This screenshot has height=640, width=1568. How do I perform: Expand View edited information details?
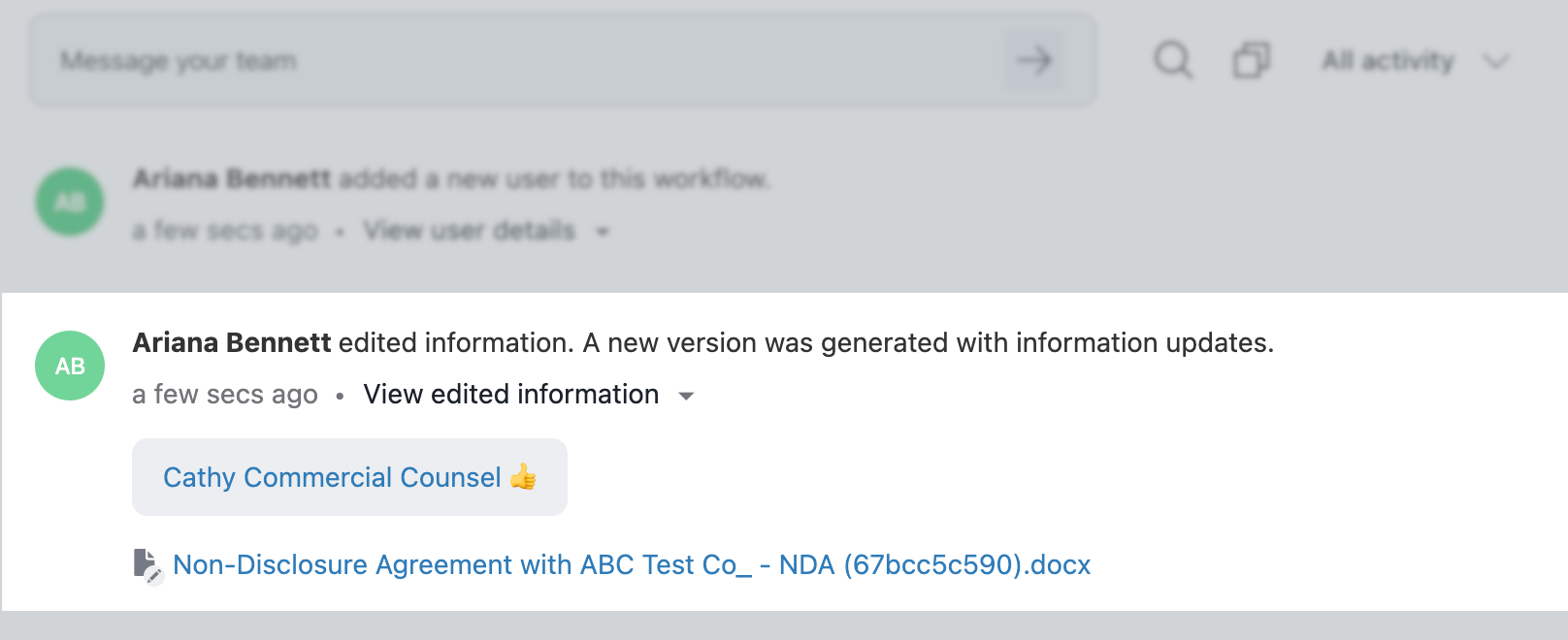[511, 395]
